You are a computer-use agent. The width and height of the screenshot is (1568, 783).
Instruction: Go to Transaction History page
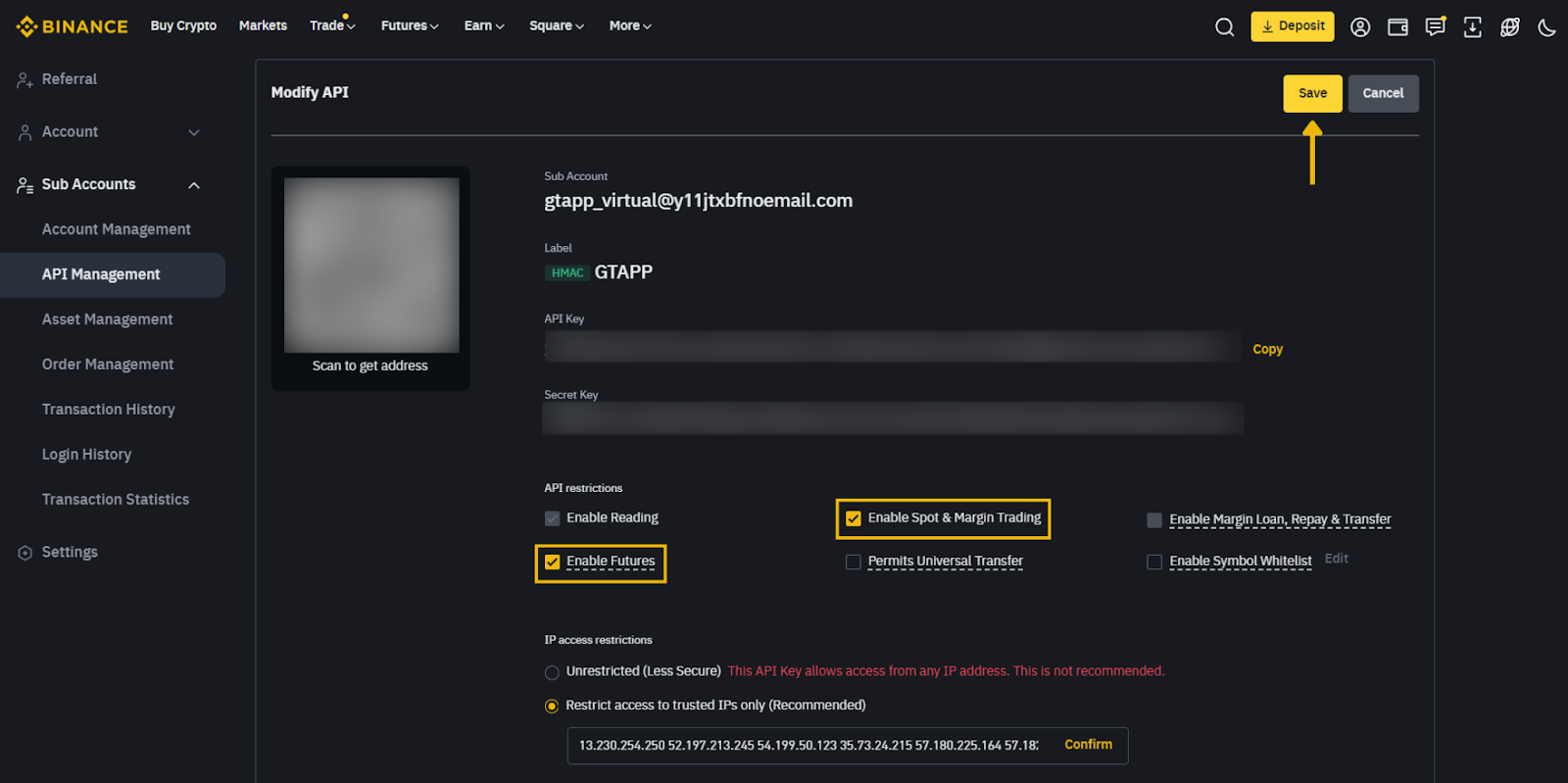click(x=108, y=410)
